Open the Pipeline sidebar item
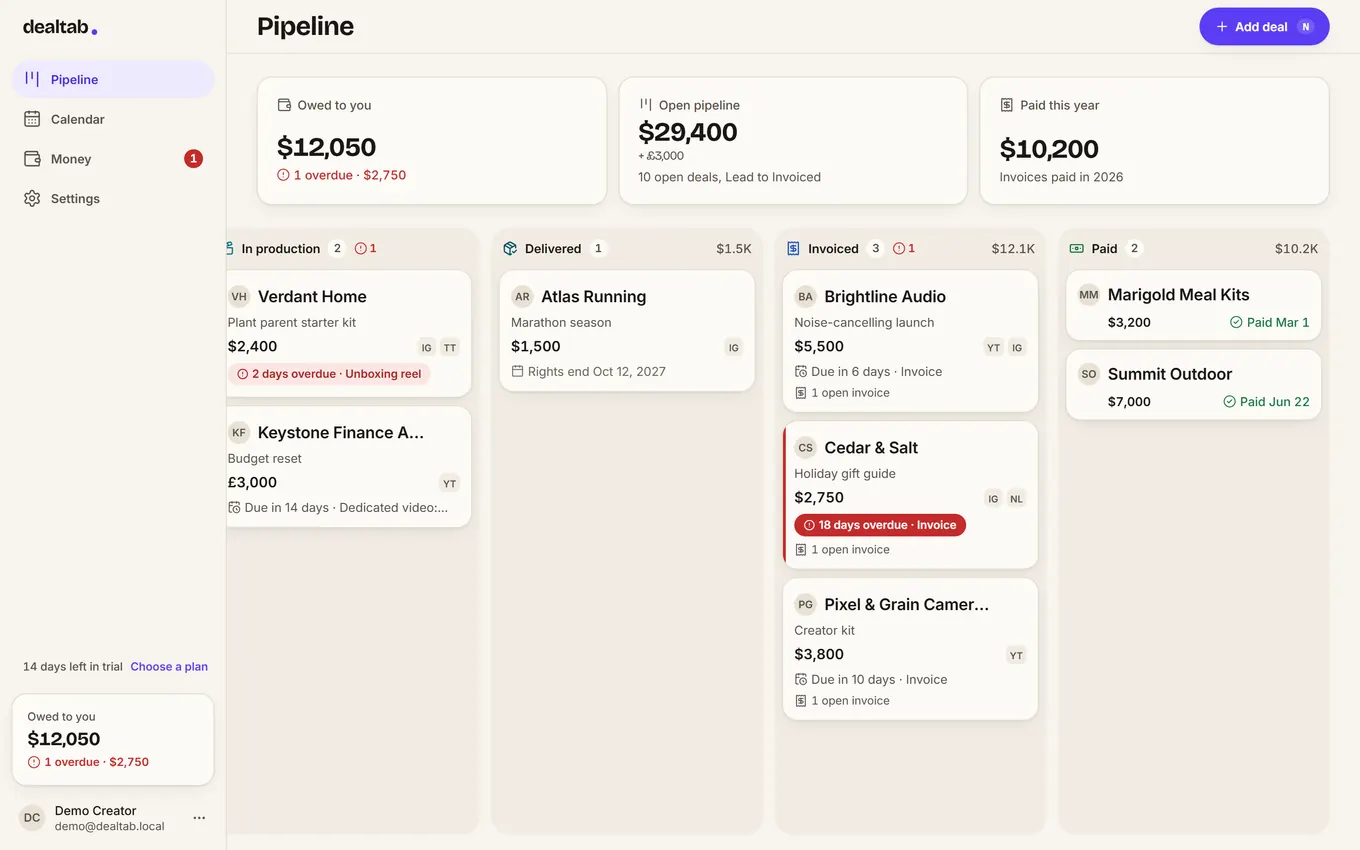1360x850 pixels. point(113,79)
